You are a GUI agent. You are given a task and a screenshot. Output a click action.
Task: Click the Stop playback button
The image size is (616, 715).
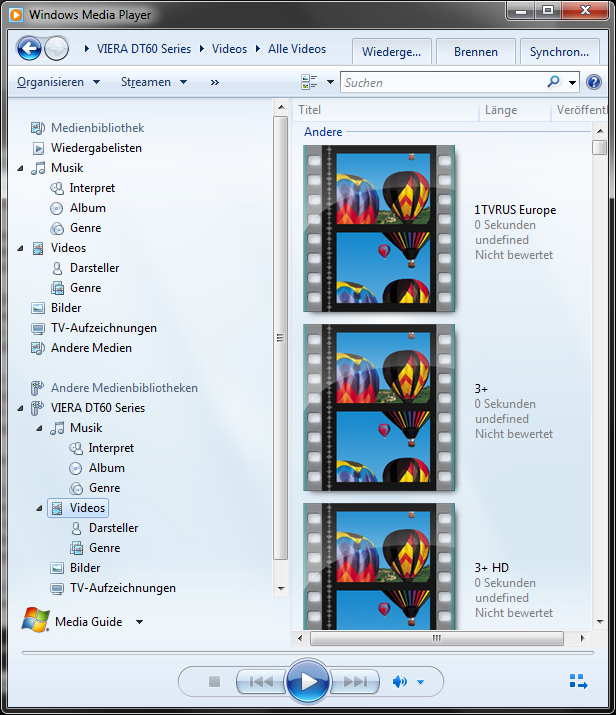[214, 682]
